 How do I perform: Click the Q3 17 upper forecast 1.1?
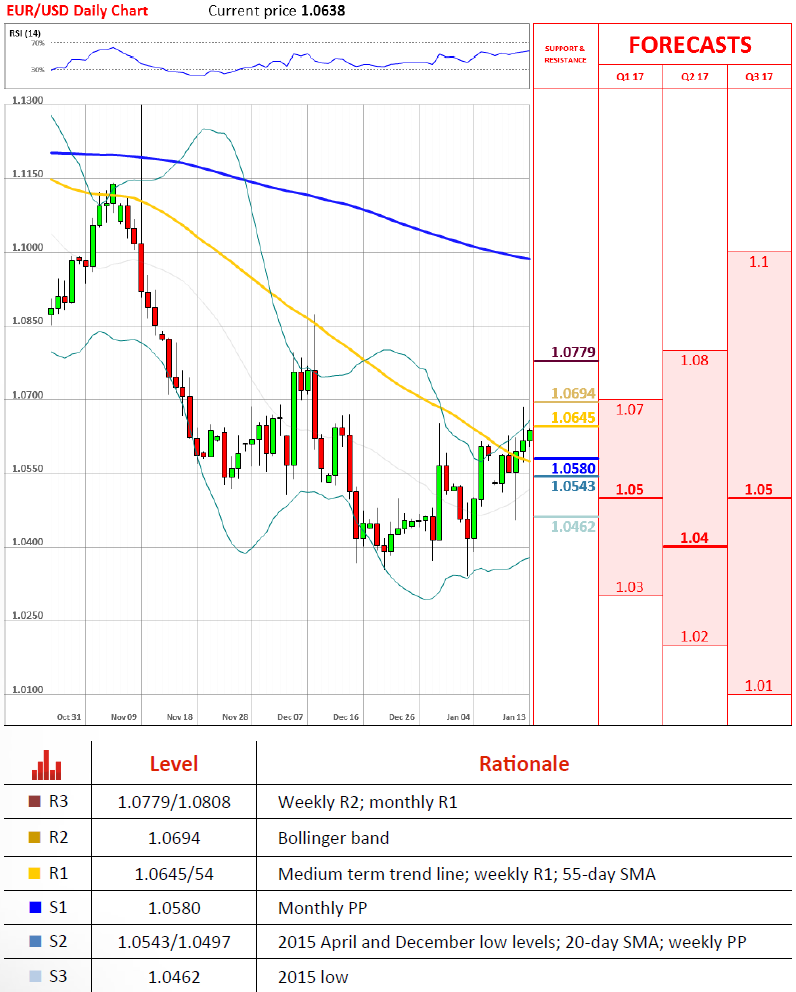759,262
